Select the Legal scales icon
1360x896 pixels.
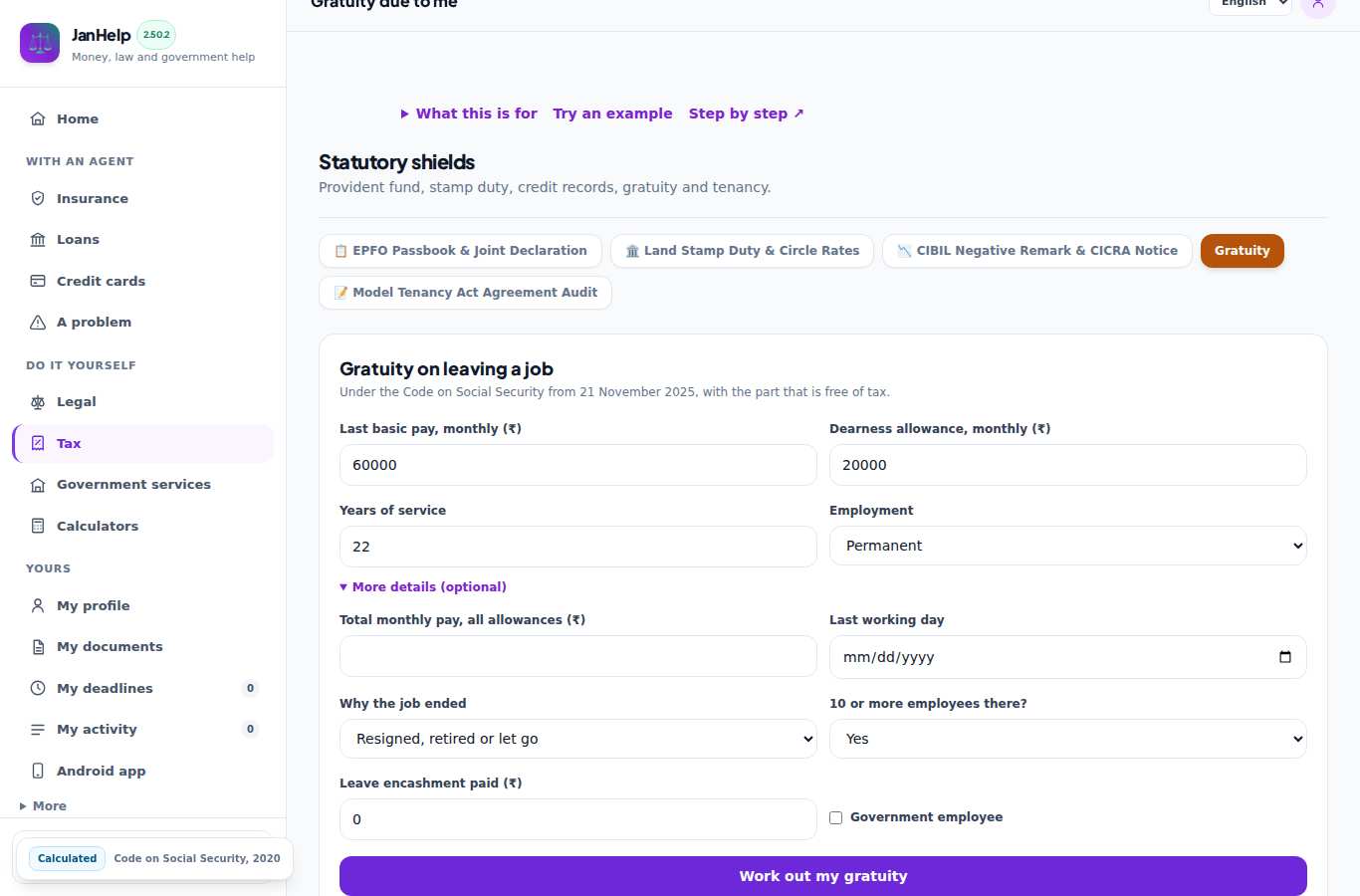(38, 401)
